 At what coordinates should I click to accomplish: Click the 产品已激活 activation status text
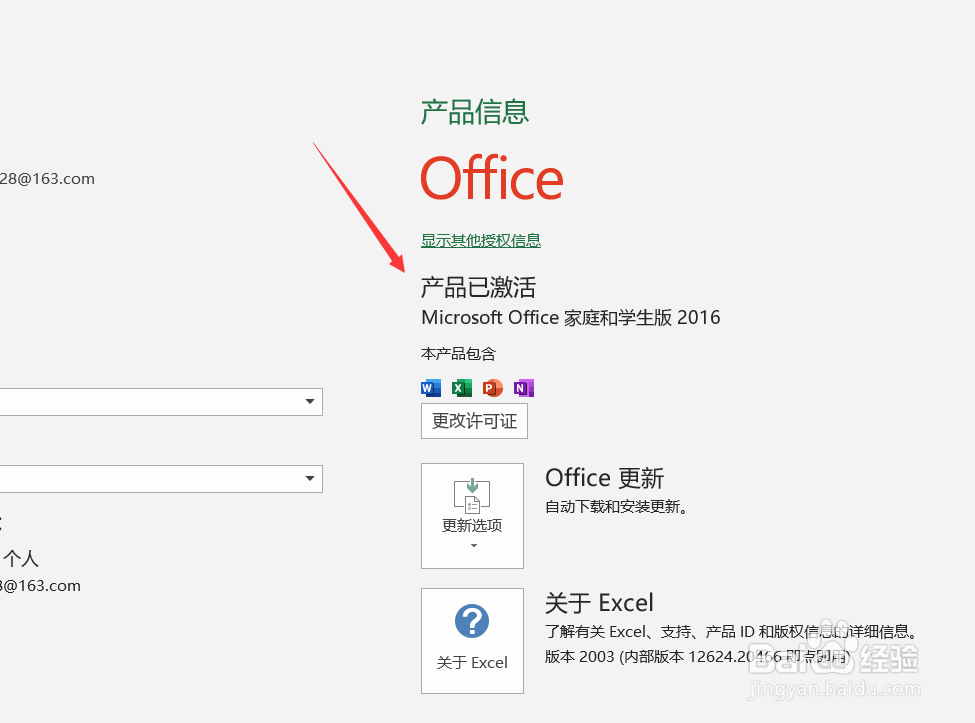(x=478, y=287)
